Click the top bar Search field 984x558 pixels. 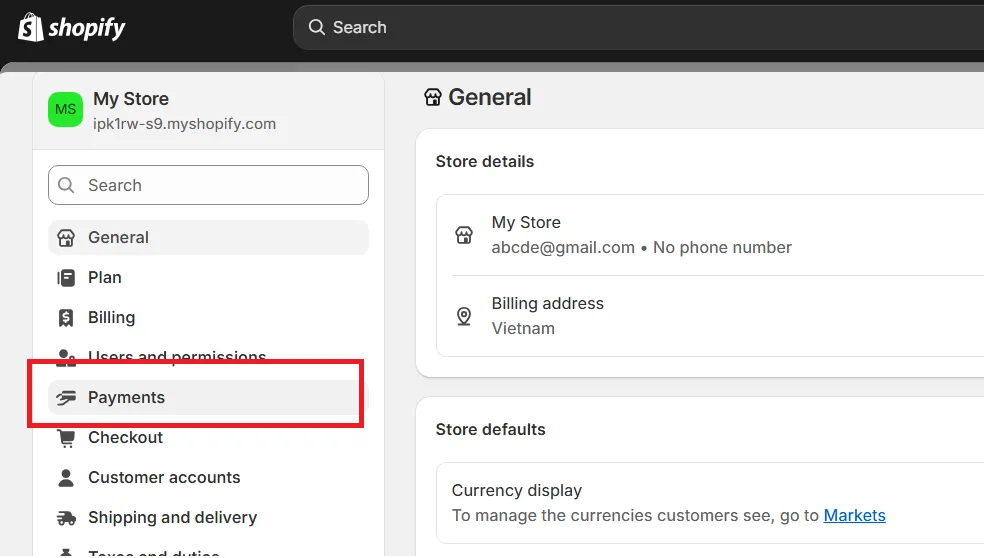tap(638, 28)
